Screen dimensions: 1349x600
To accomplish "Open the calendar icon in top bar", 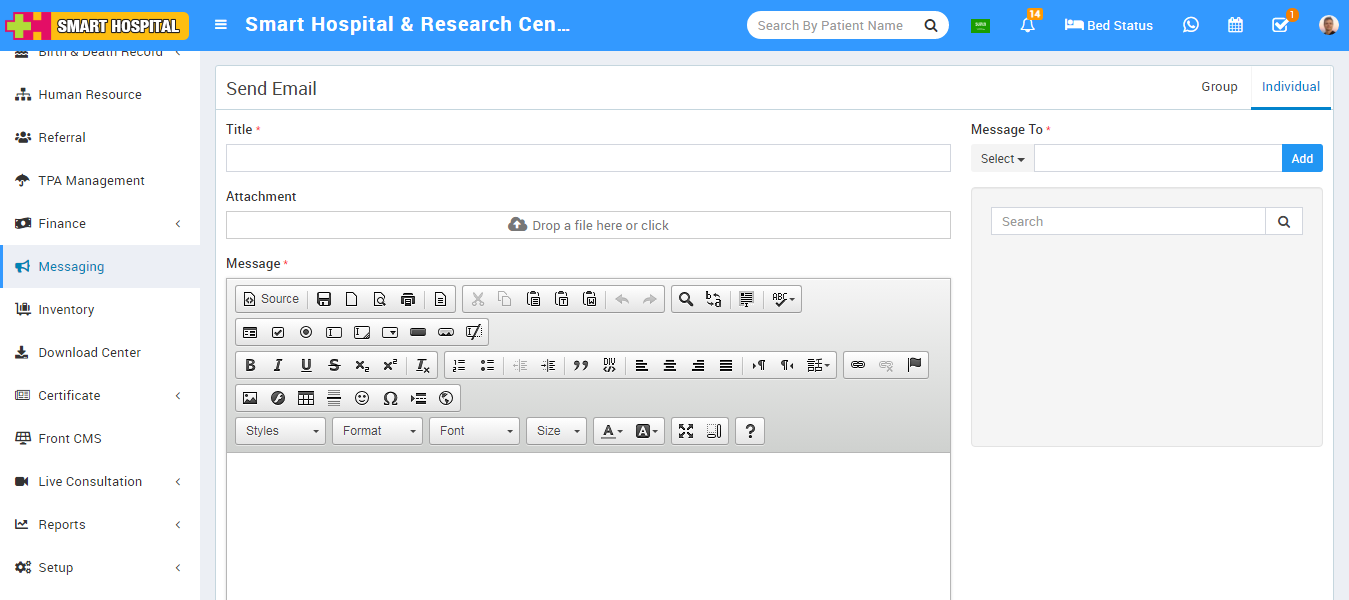I will (x=1235, y=25).
